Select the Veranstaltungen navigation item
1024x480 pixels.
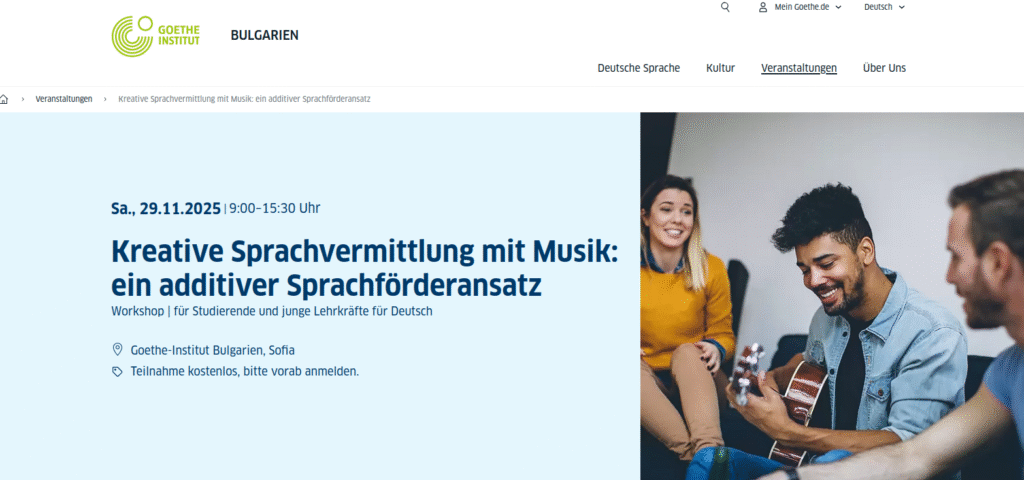point(799,68)
